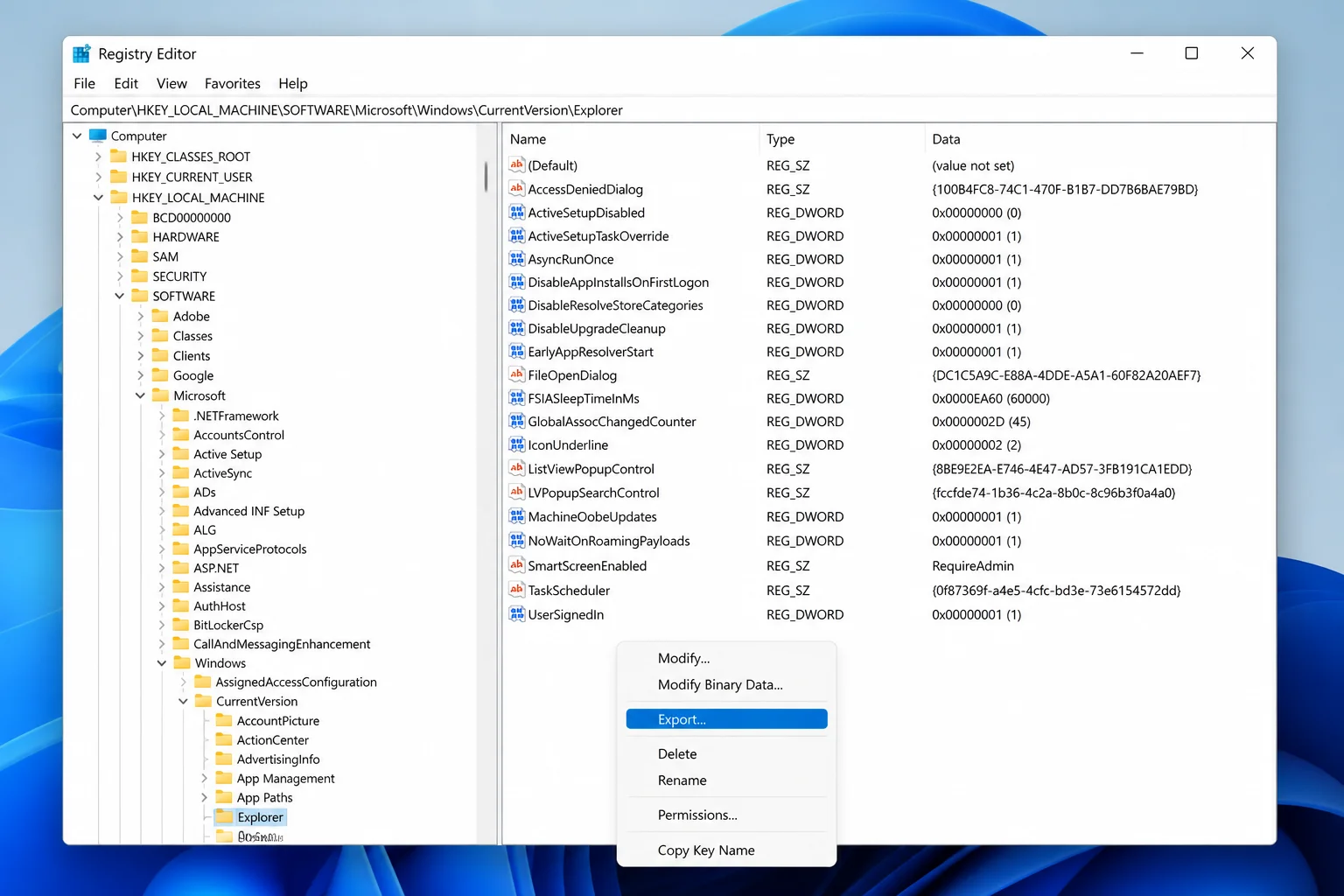Expand the Classes key
The image size is (1344, 896).
click(140, 336)
